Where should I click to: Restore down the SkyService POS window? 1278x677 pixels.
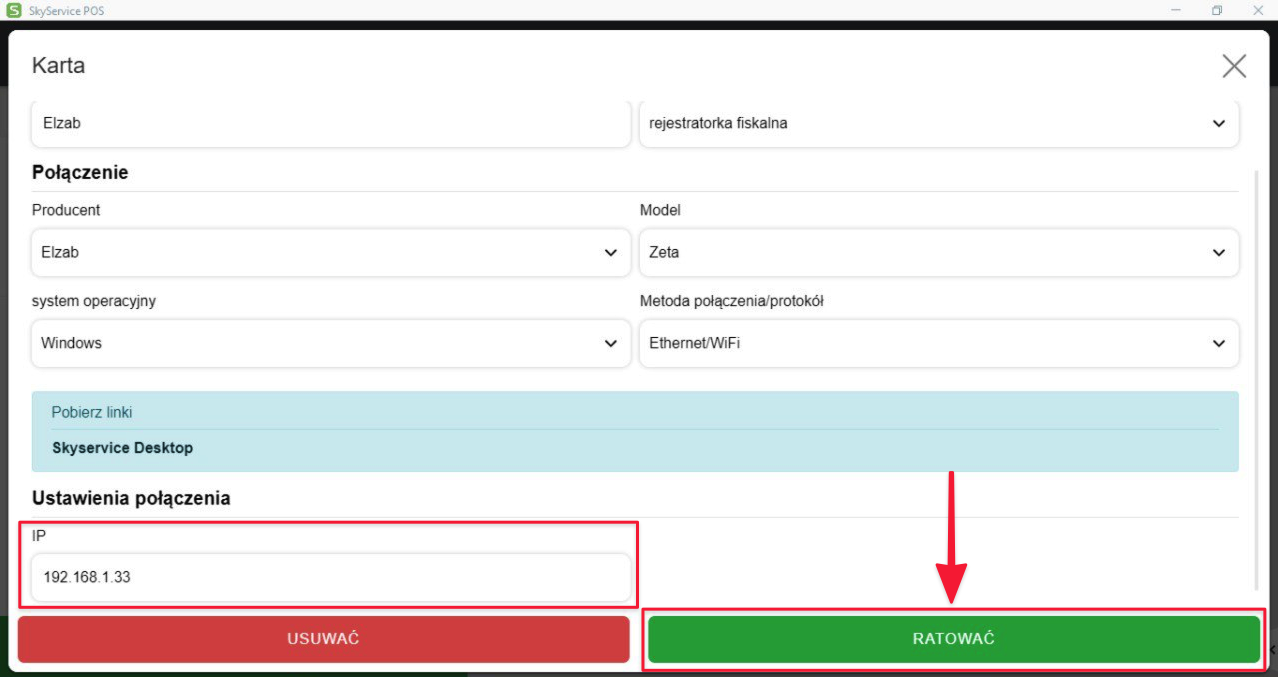1217,10
